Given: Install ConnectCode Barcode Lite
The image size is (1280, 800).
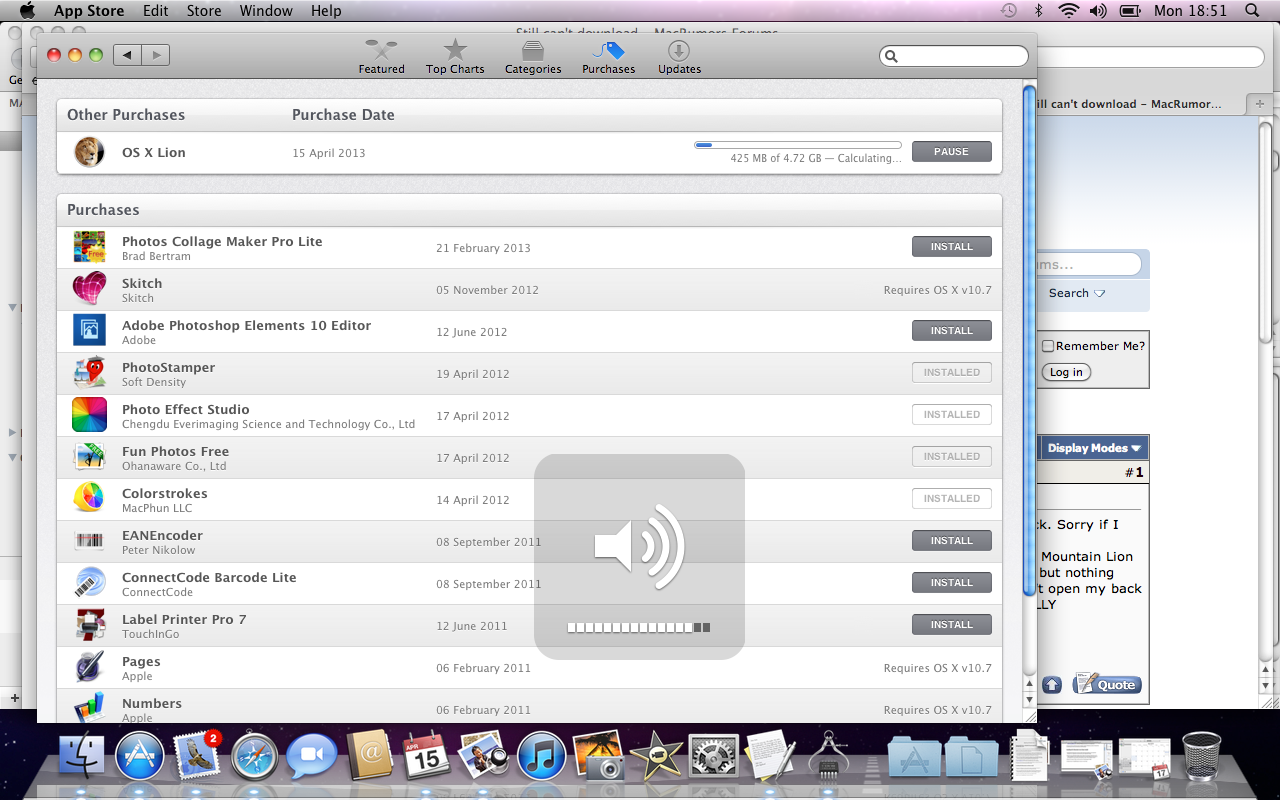Looking at the screenshot, I should 951,582.
